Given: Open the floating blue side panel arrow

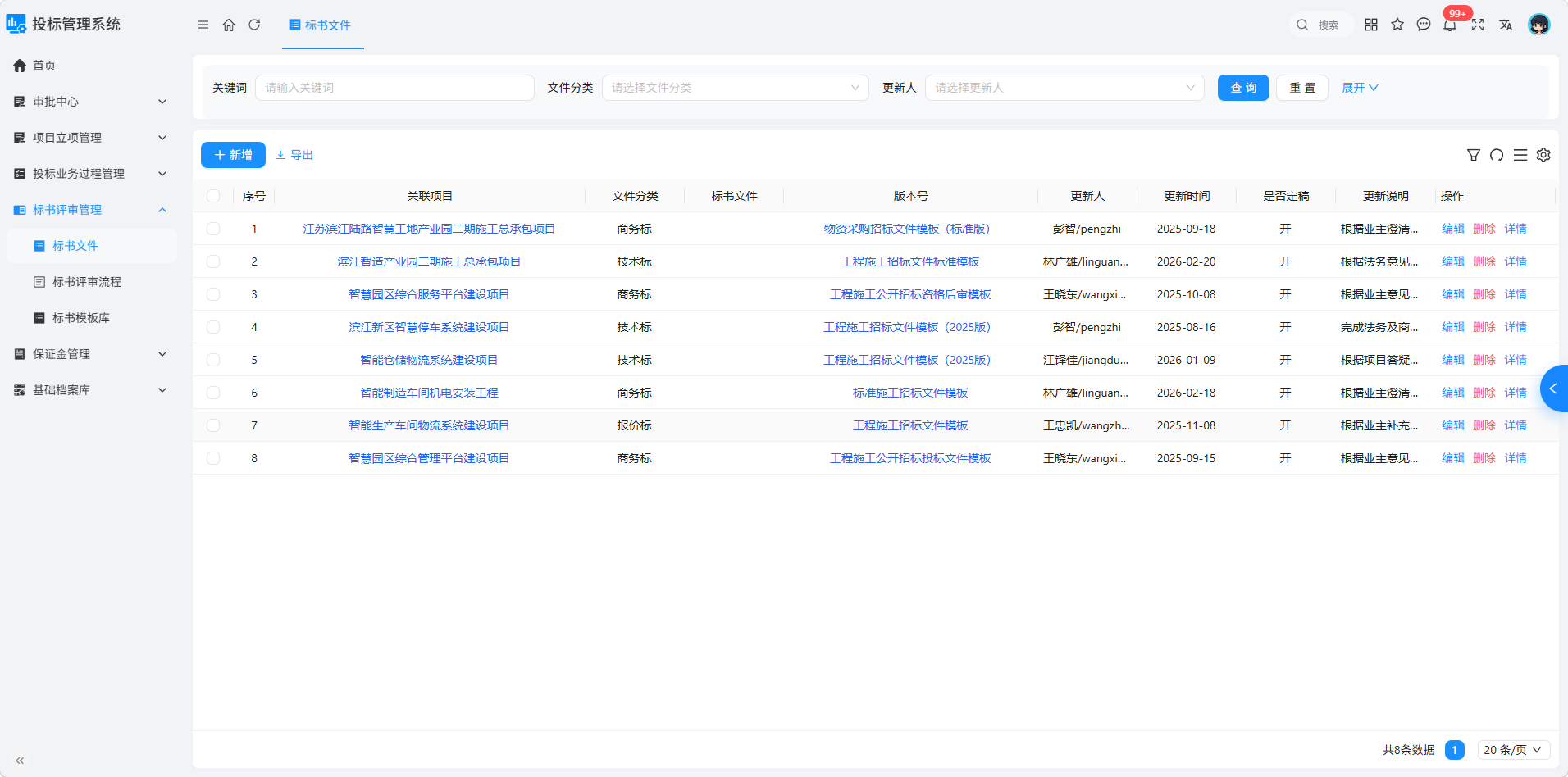Looking at the screenshot, I should coord(1554,388).
